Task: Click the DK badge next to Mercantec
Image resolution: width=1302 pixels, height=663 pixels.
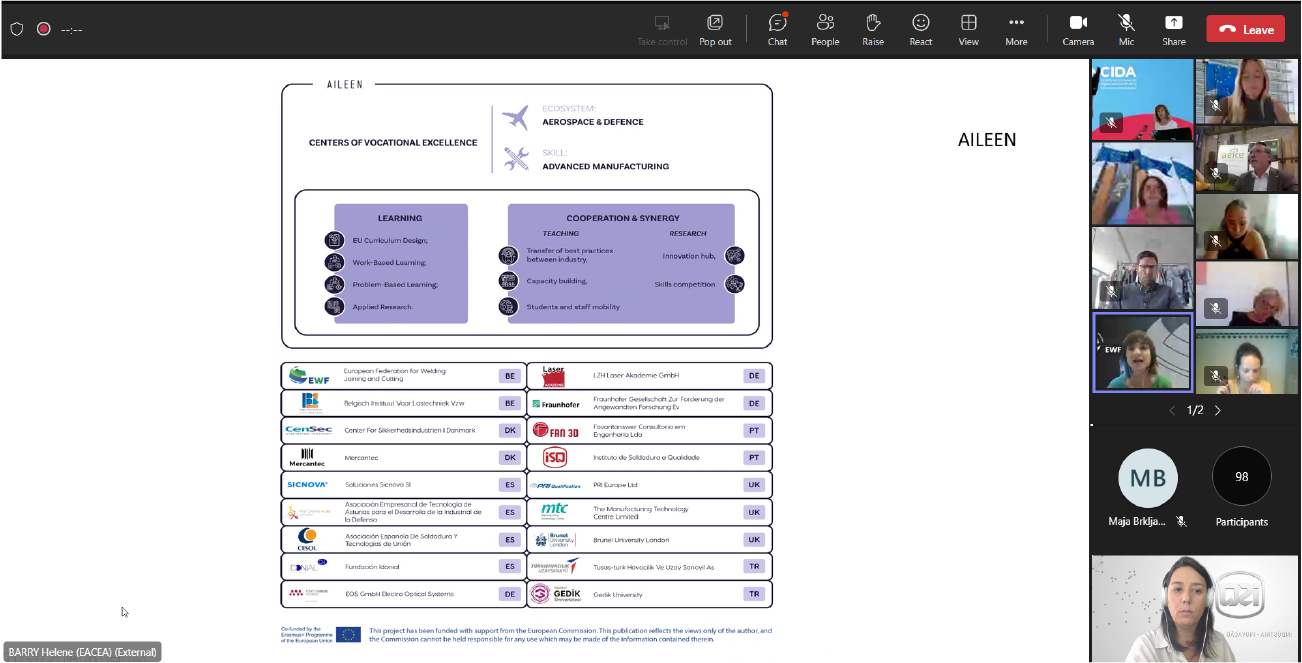Action: pos(510,458)
